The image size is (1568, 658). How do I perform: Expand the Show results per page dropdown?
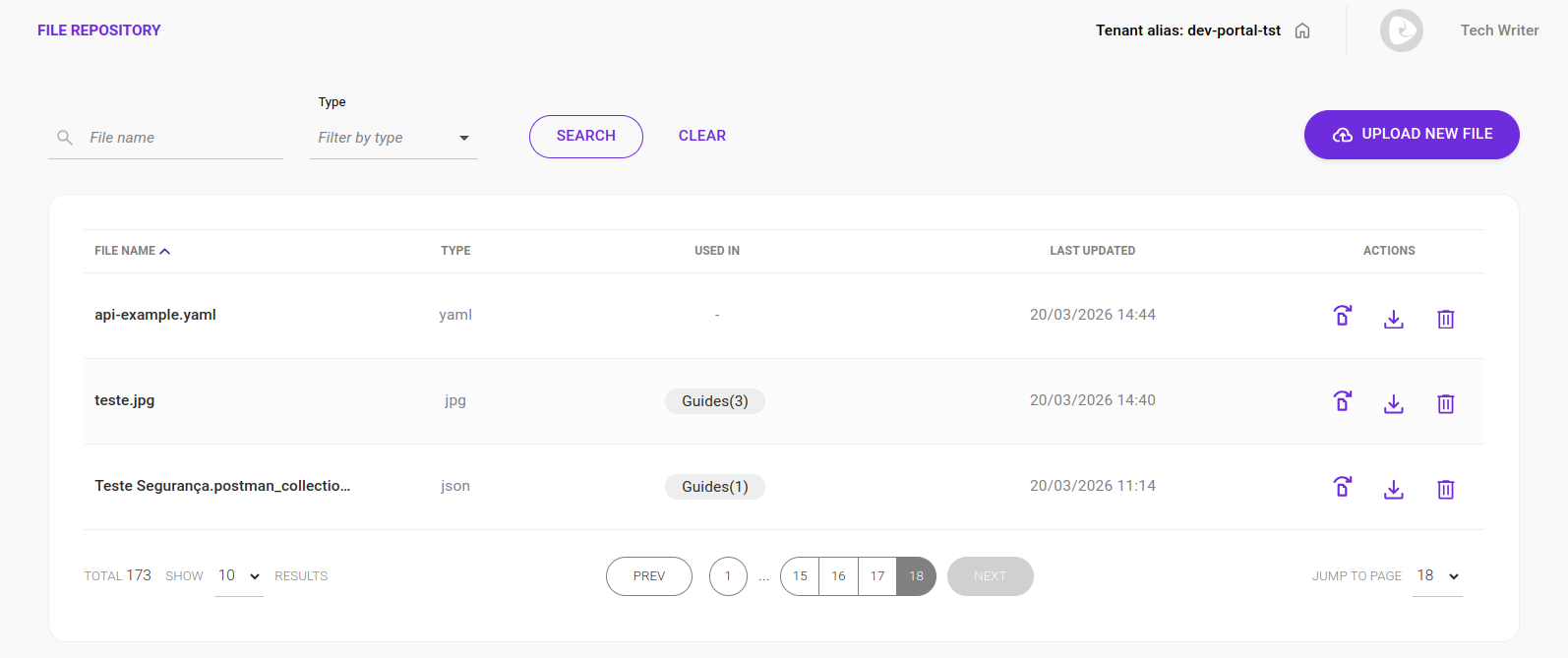point(239,576)
